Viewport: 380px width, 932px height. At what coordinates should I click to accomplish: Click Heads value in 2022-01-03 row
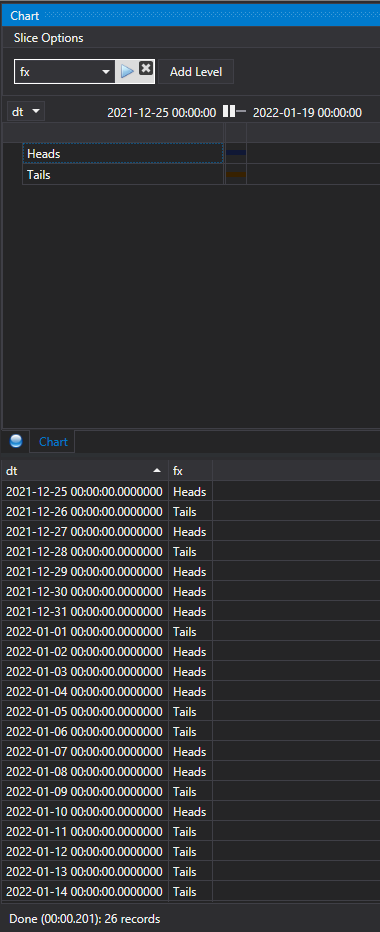coord(190,672)
